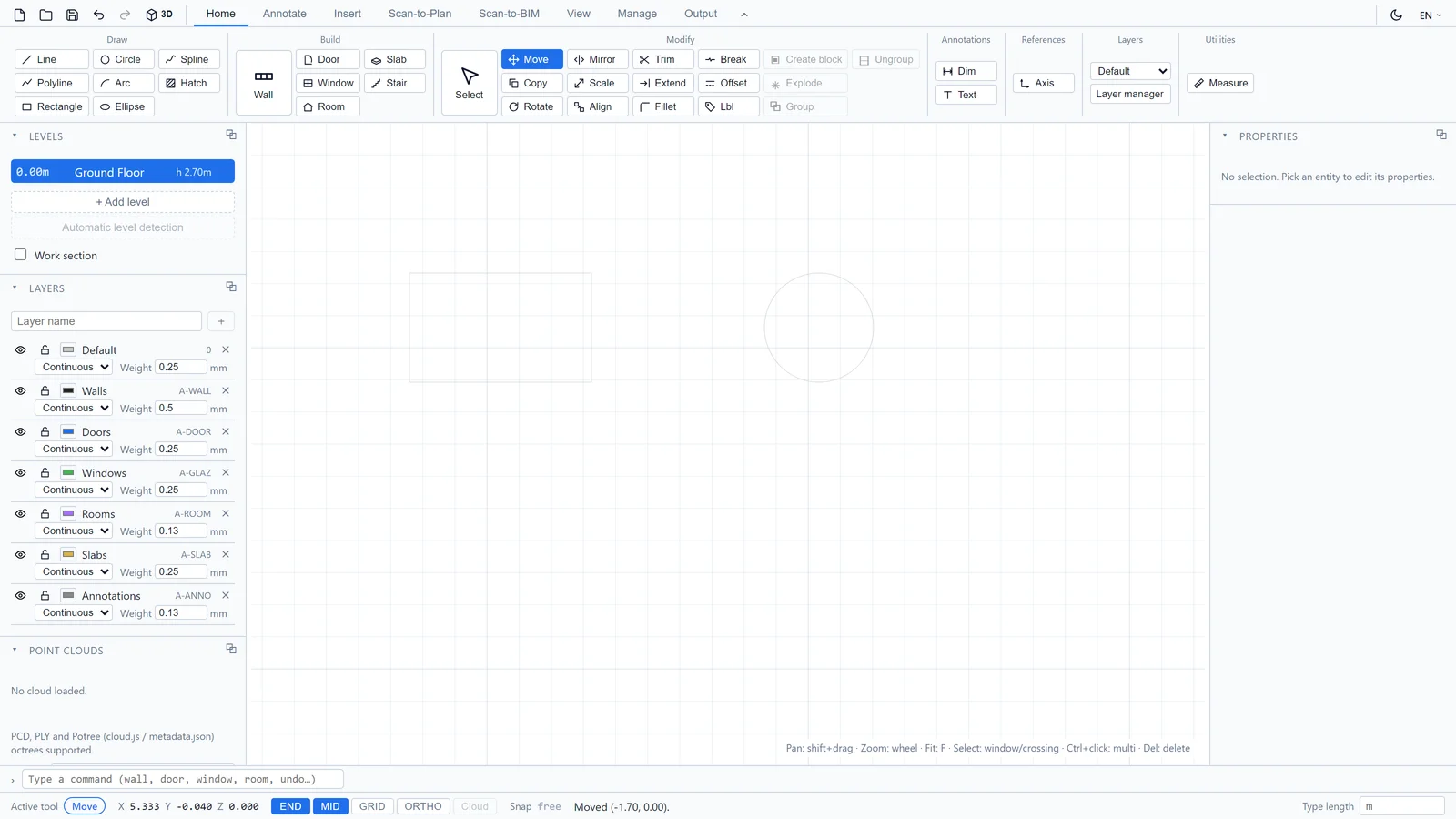Collapse the POINT CLOUDS panel
This screenshot has height=819, width=1456.
(15, 650)
